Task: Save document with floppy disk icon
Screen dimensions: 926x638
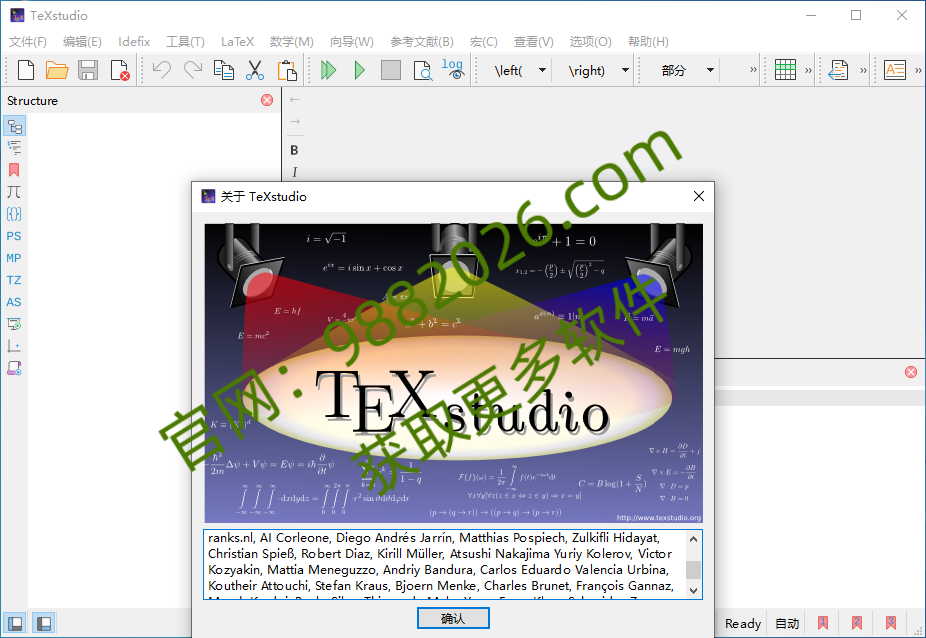Action: (x=88, y=70)
